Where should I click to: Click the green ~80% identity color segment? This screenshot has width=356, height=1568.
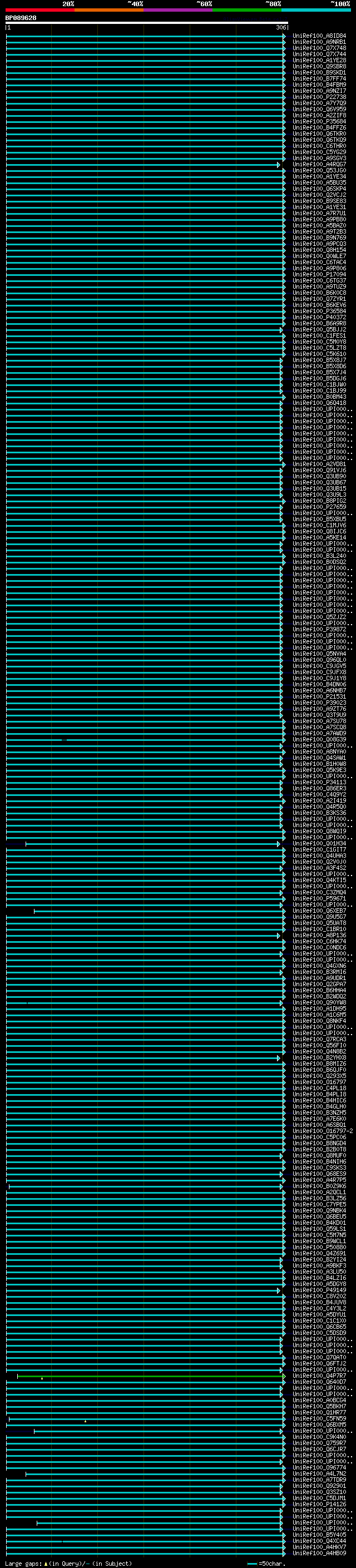click(x=247, y=10)
